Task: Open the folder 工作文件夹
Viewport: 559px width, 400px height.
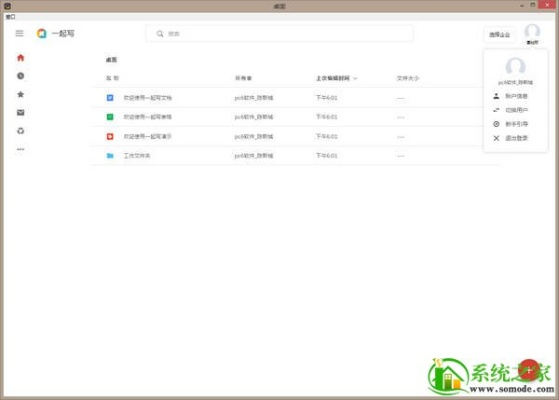Action: click(x=137, y=155)
